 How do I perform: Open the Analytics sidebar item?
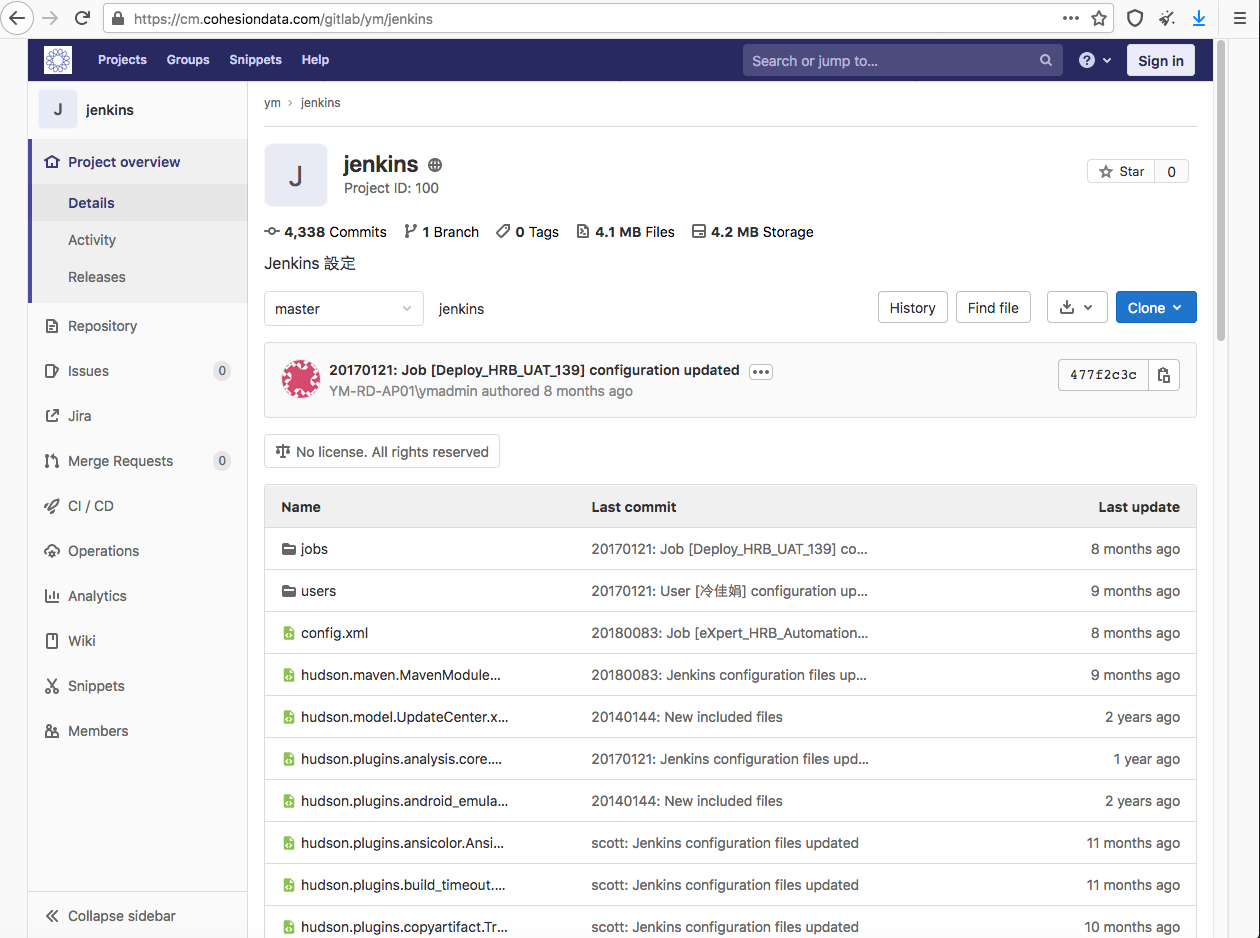point(138,596)
